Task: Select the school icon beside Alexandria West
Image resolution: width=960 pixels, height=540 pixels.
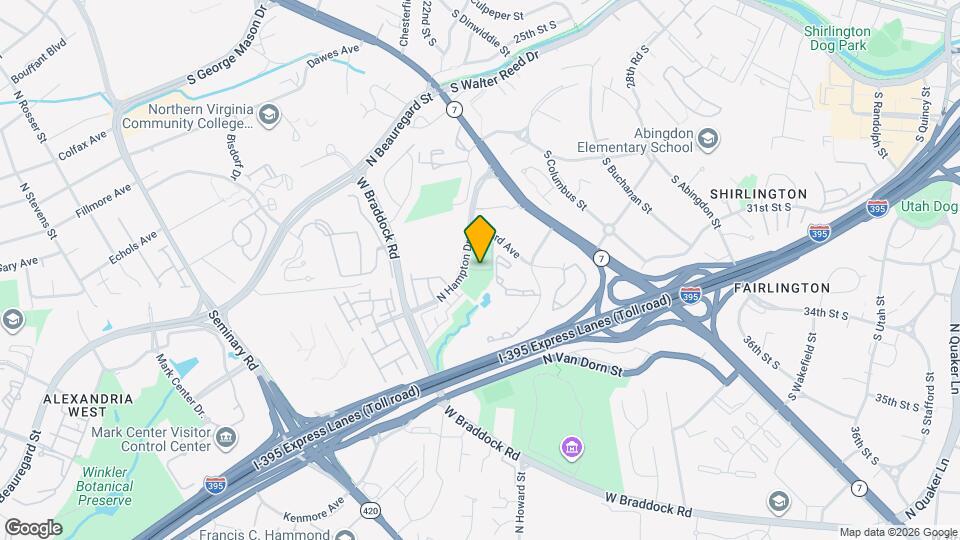Action: click(x=12, y=320)
